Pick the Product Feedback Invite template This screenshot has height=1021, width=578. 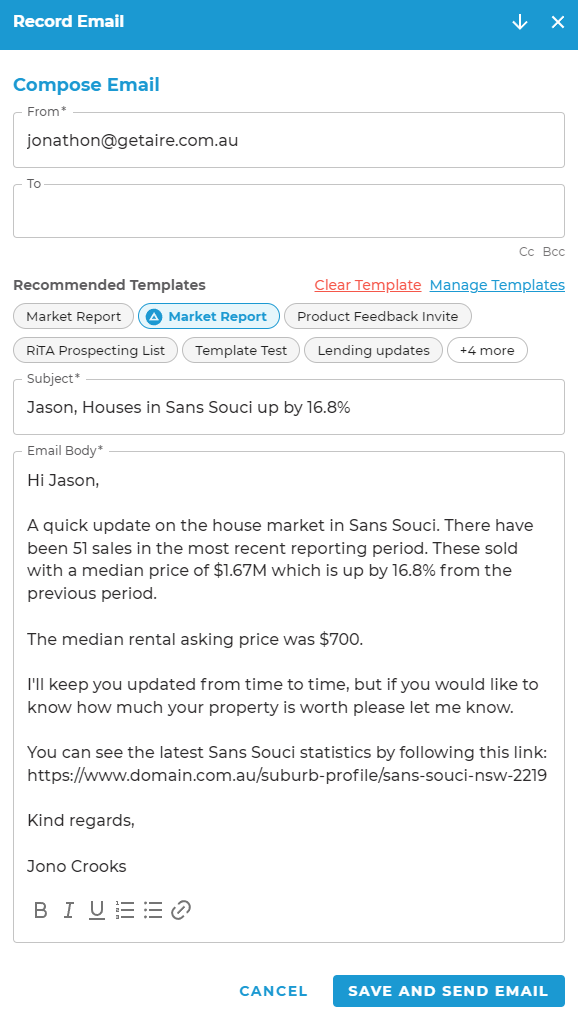point(378,316)
